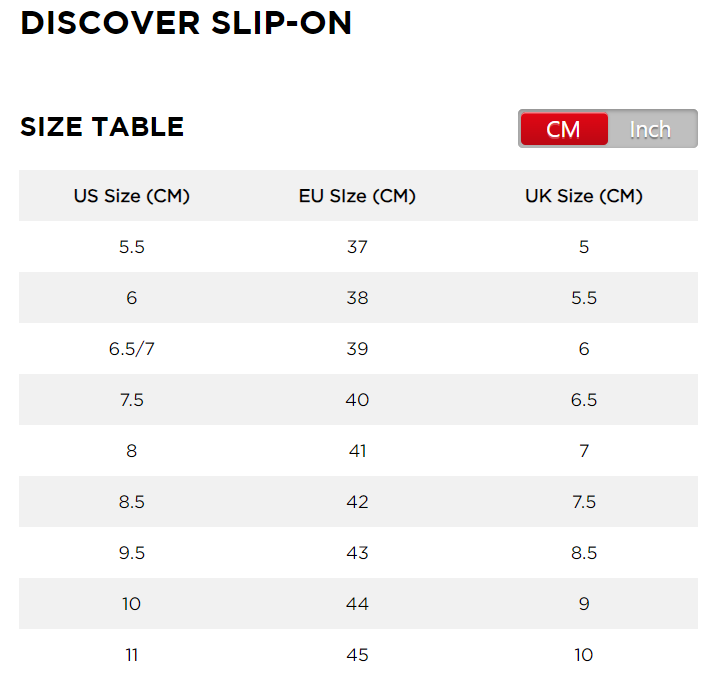Click the Discover Slip-On title

click(x=186, y=23)
